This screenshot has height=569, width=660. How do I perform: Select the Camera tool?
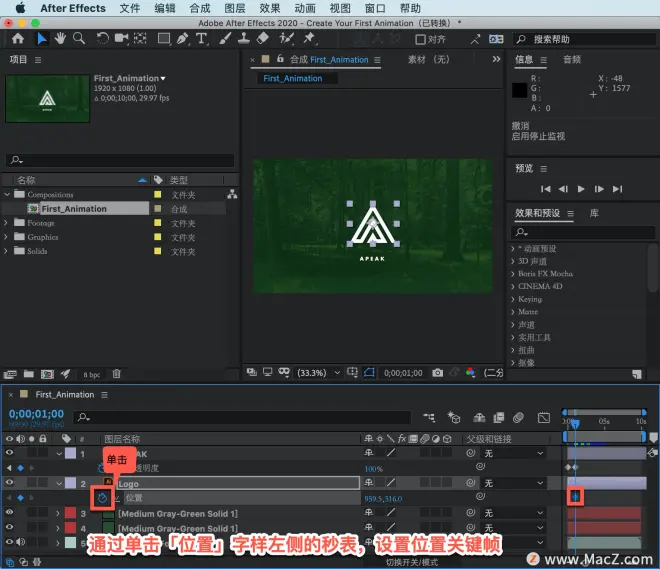tap(122, 38)
